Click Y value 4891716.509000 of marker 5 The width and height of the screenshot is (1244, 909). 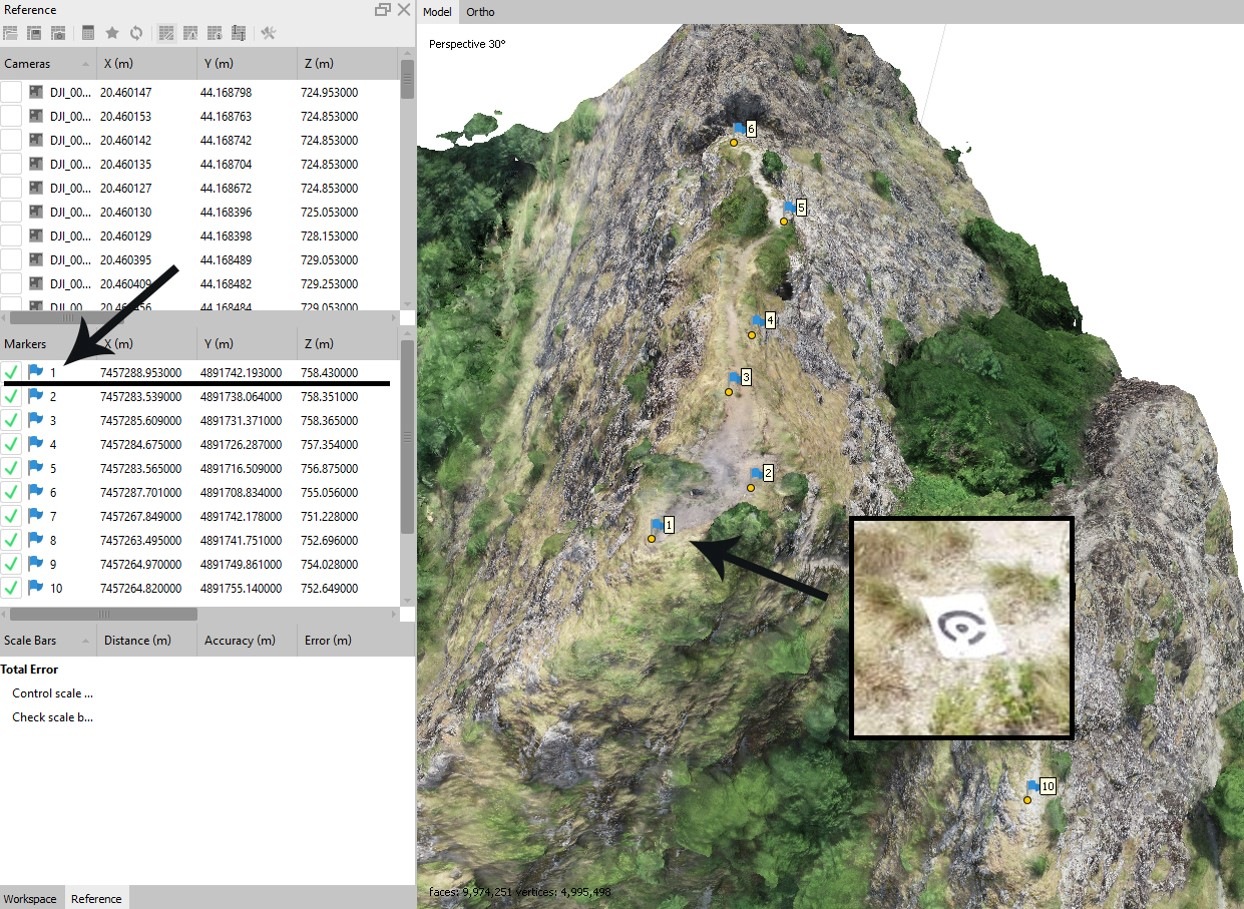coord(241,468)
